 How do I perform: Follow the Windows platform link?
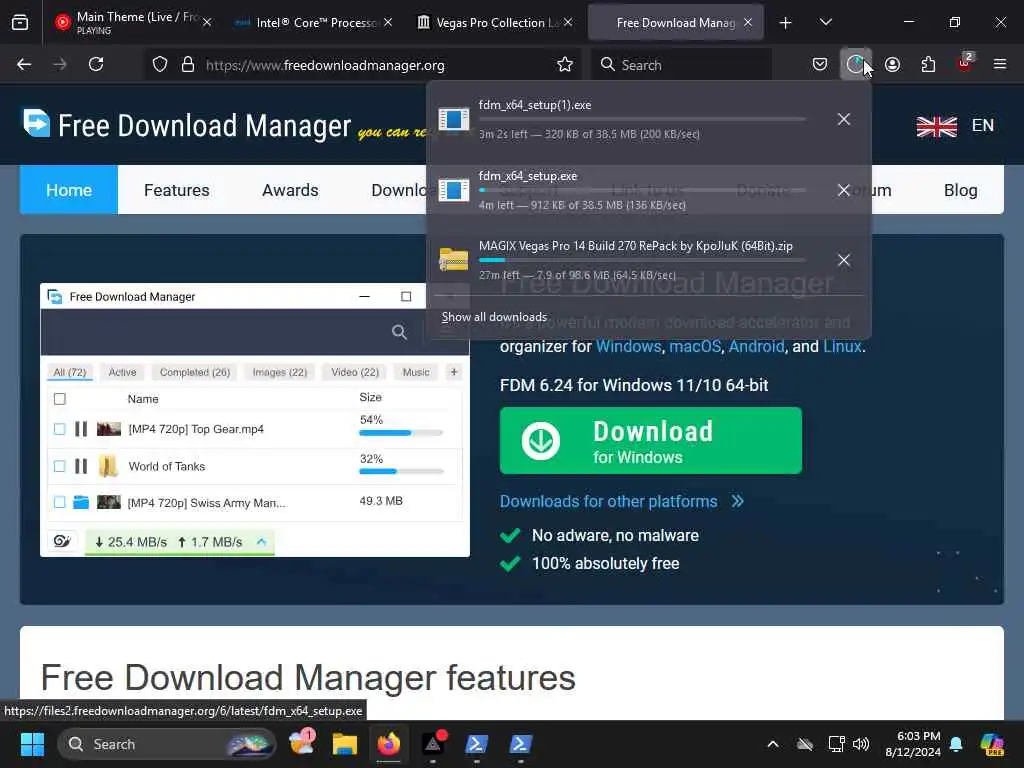click(628, 346)
